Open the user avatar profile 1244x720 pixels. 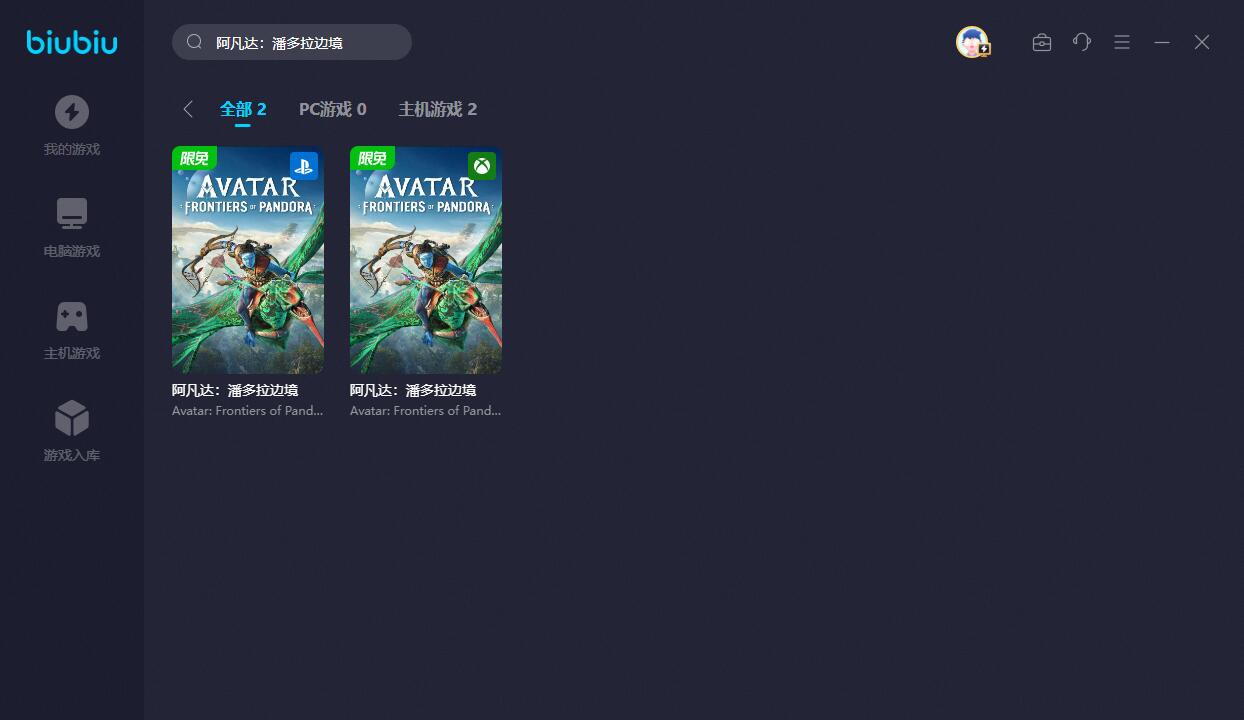click(973, 42)
